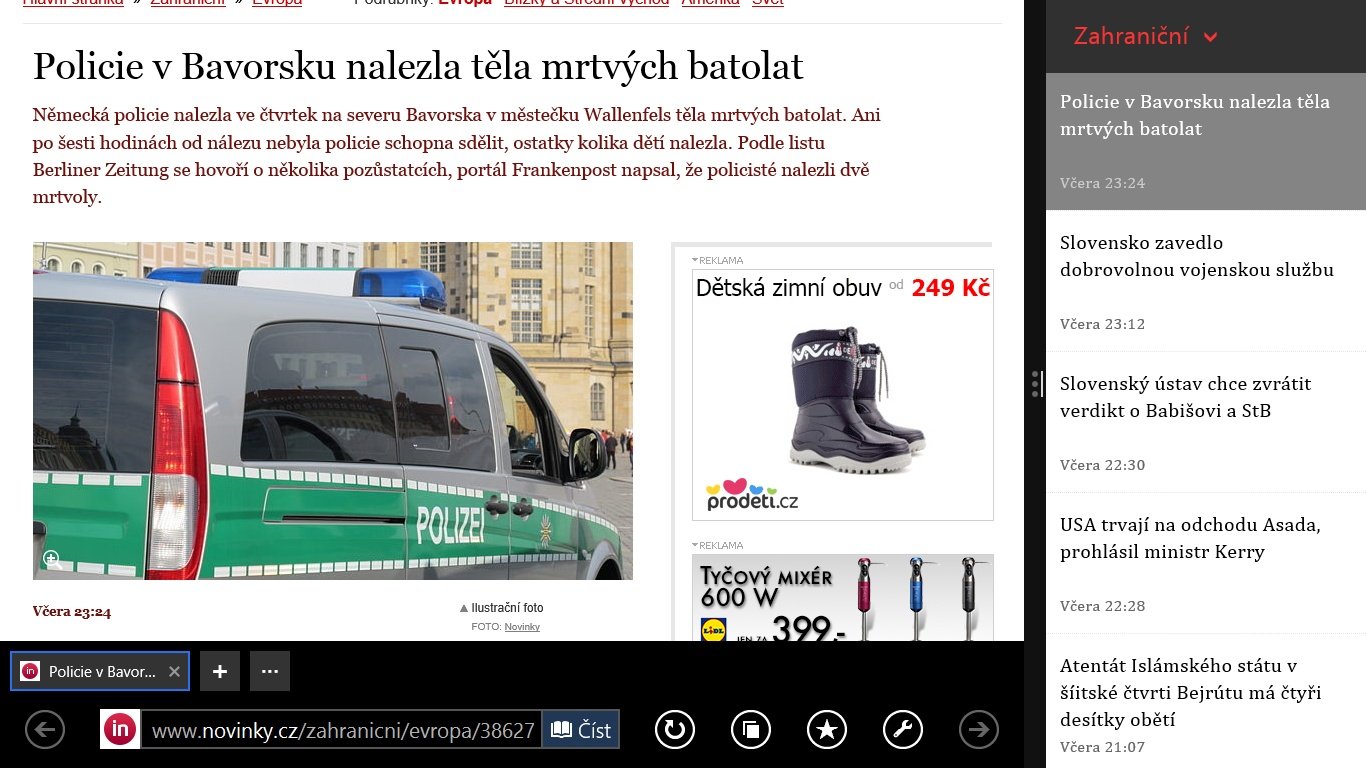Screen dimensions: 1366x768
Task: Go back with the browser back arrow
Action: pyautogui.click(x=44, y=730)
